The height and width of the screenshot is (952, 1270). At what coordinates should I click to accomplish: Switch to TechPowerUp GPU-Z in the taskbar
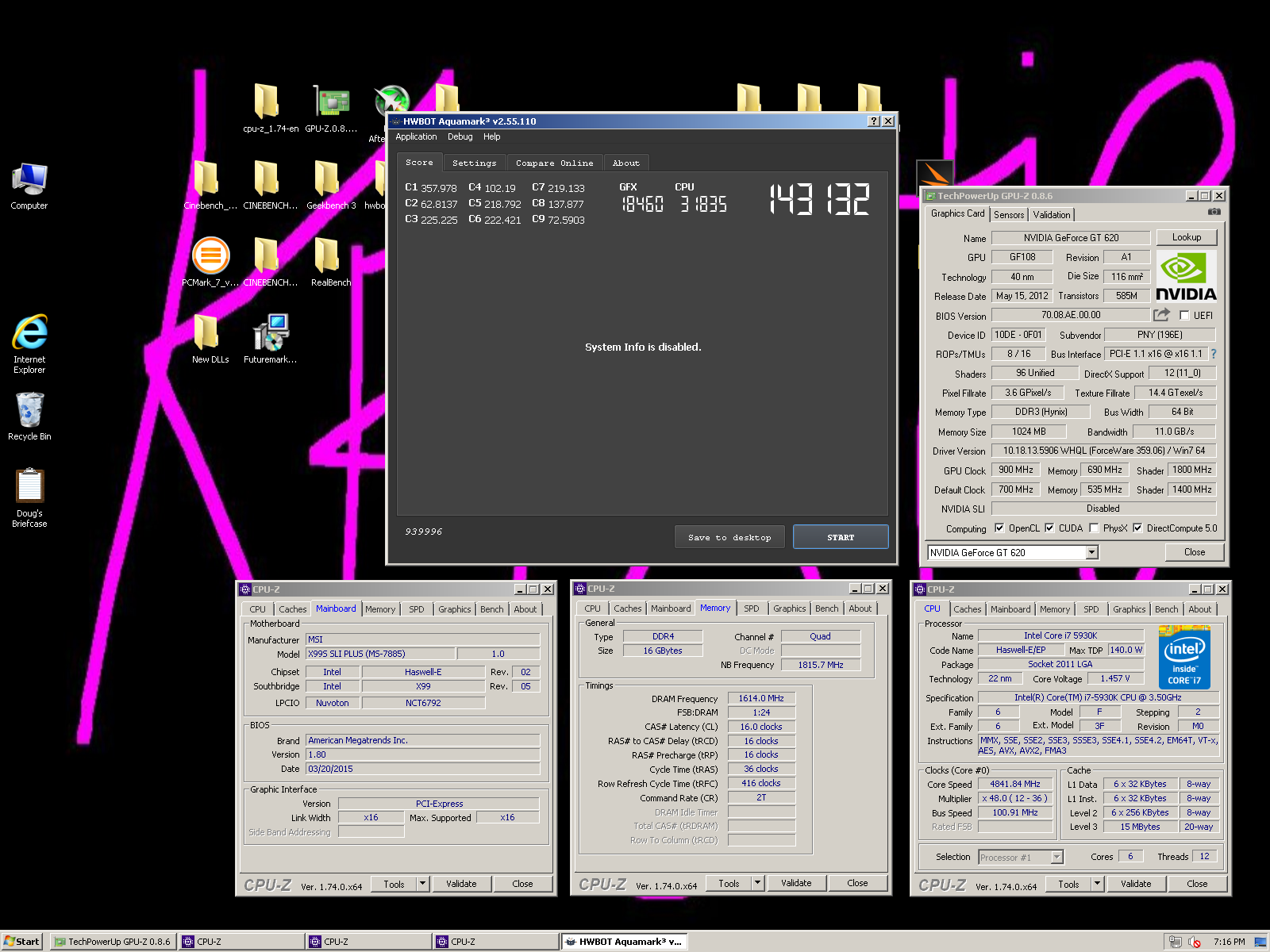click(x=113, y=942)
